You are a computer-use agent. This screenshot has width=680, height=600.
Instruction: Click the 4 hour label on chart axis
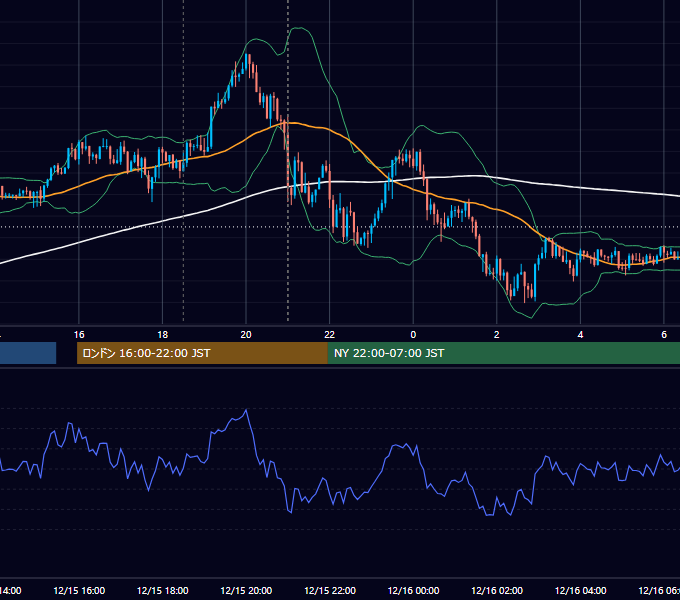point(580,335)
